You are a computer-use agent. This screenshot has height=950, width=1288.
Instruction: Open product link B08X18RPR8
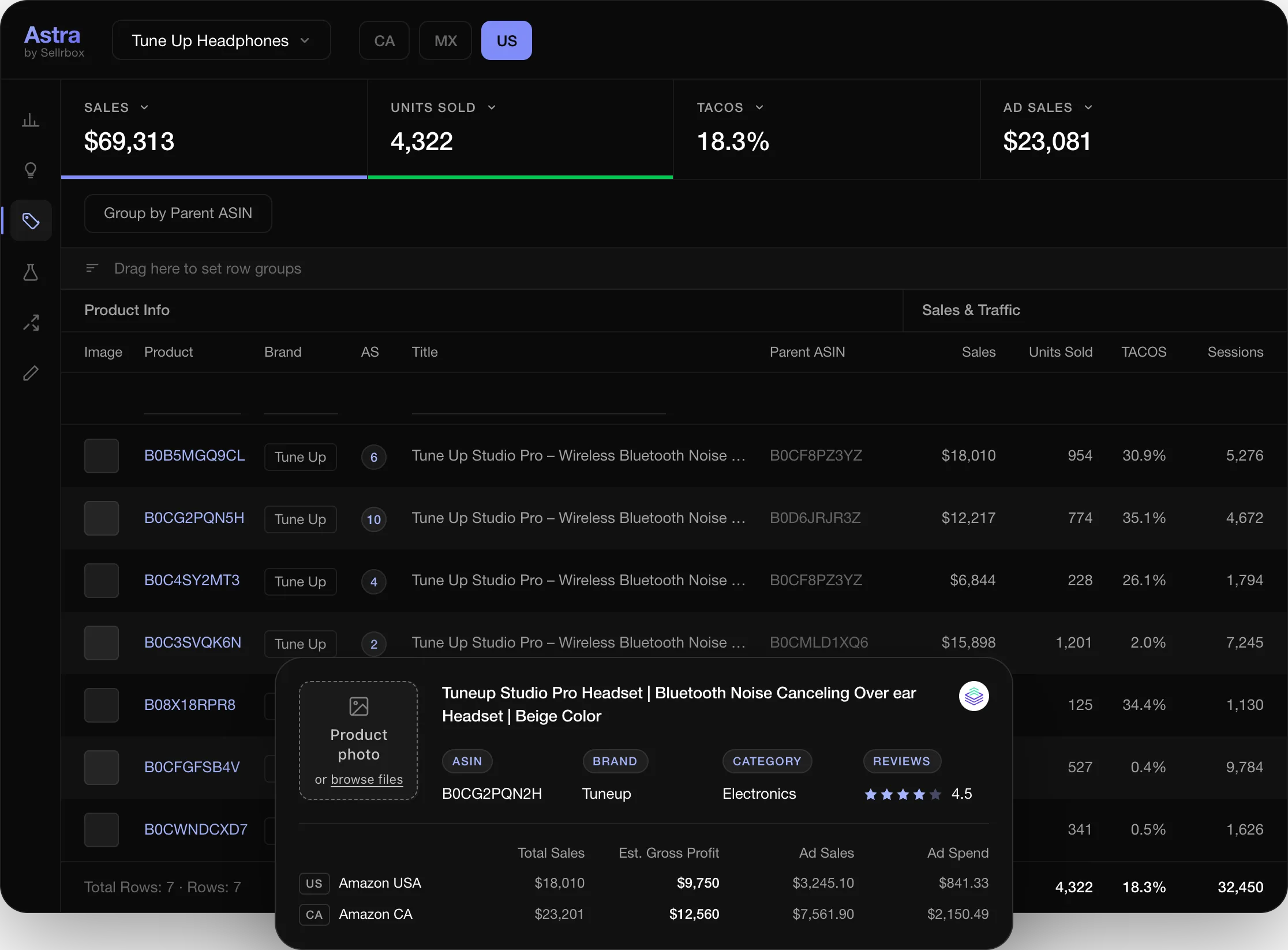tap(190, 705)
